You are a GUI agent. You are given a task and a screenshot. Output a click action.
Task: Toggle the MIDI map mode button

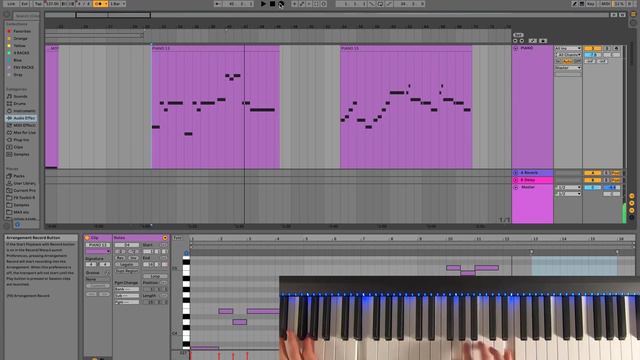pos(606,4)
